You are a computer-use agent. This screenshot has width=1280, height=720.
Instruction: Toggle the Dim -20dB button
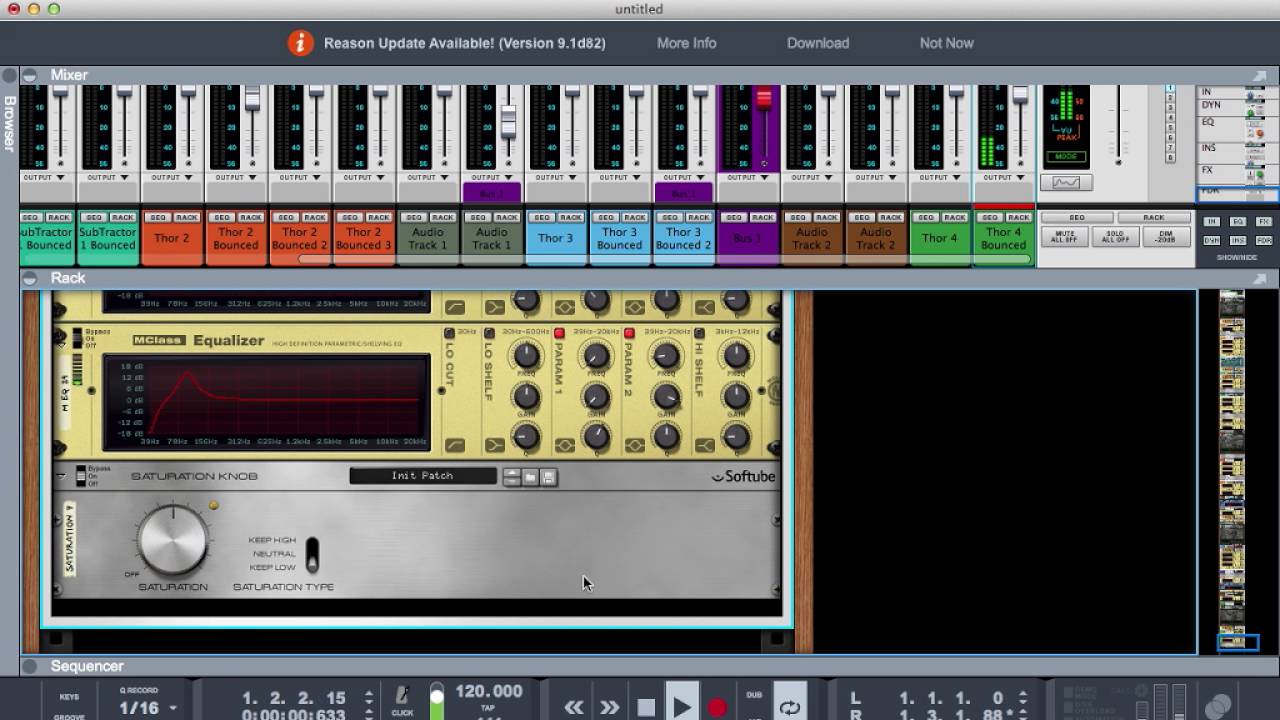1165,237
